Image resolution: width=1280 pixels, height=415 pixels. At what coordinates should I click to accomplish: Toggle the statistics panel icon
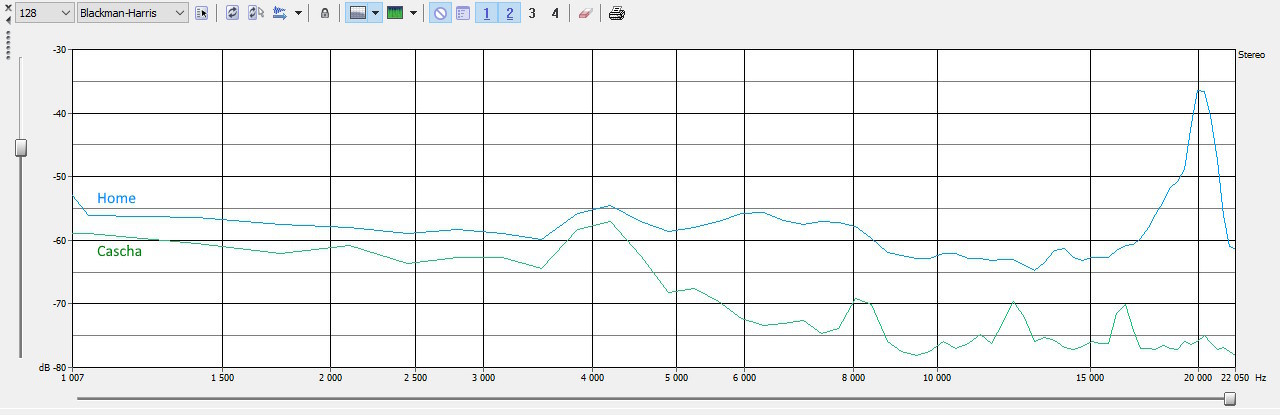pyautogui.click(x=463, y=13)
